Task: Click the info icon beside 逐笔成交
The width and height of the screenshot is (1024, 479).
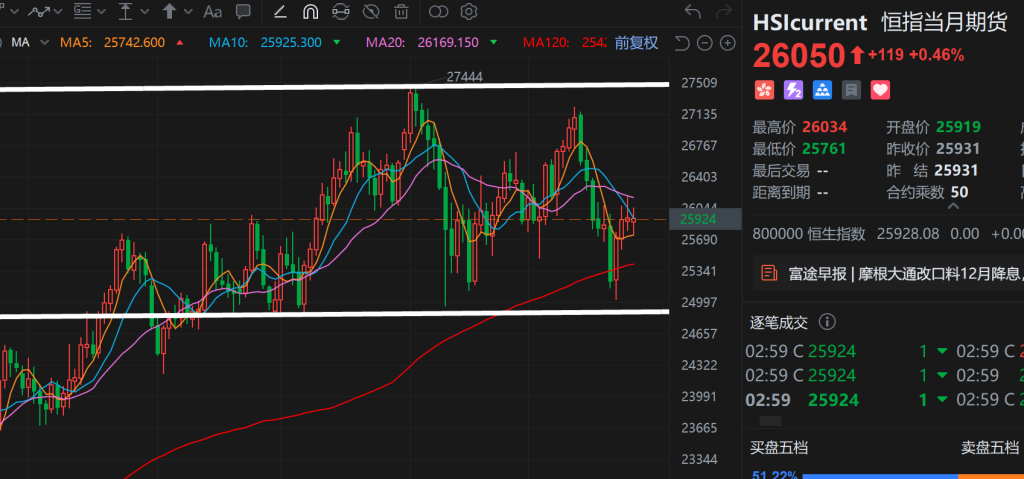Action: (827, 322)
